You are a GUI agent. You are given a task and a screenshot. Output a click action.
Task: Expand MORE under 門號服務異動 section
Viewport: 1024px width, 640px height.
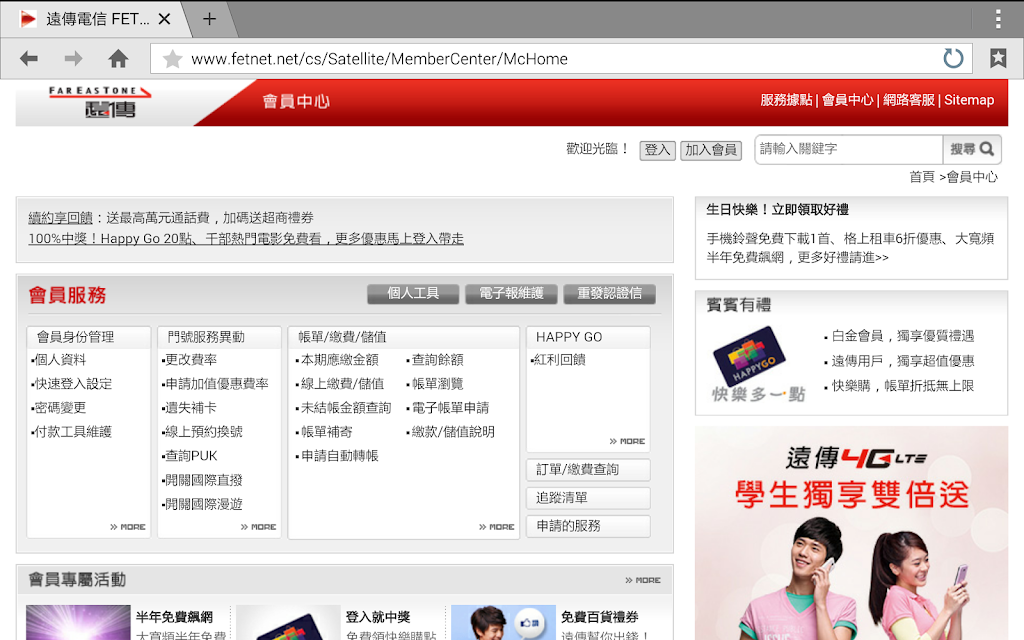[x=259, y=527]
